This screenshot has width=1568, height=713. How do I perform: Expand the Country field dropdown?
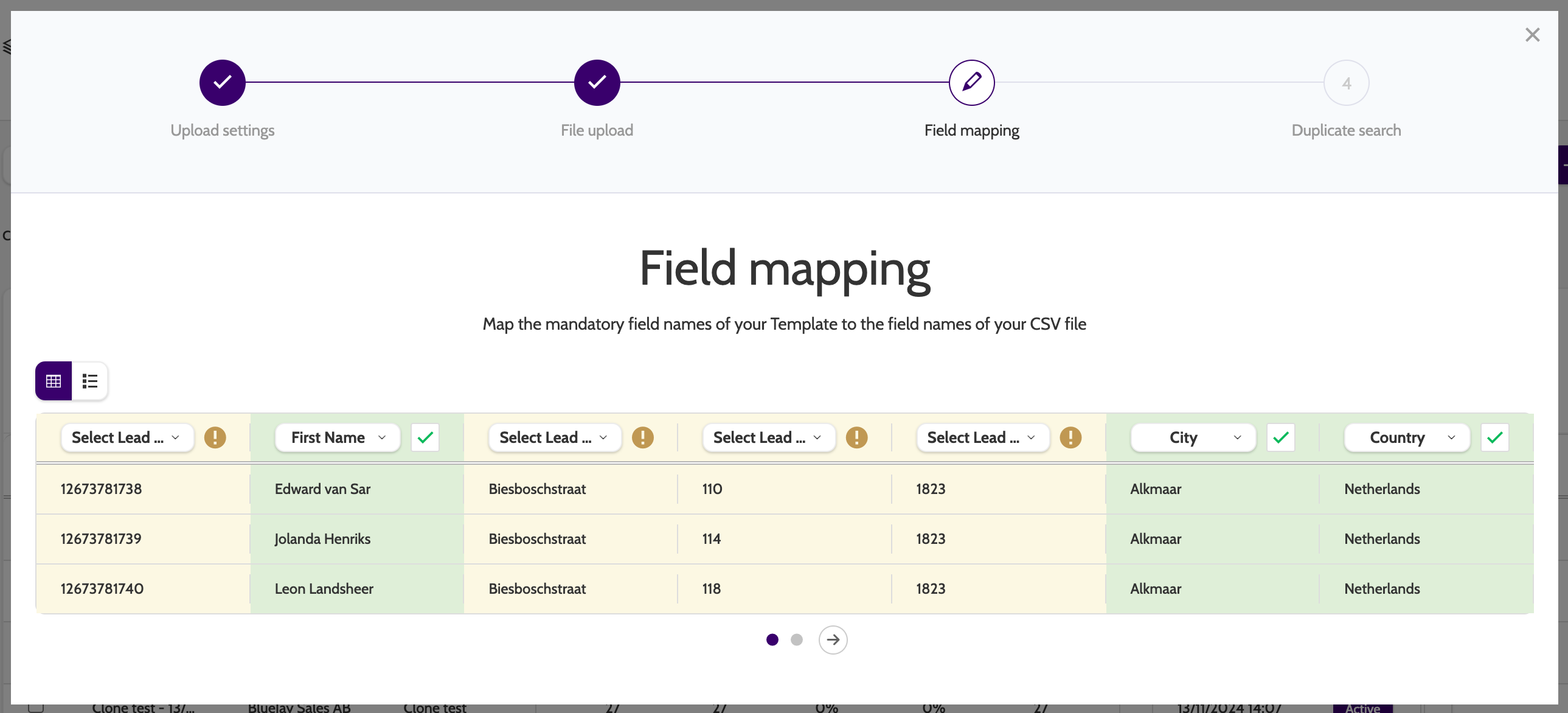tap(1406, 437)
